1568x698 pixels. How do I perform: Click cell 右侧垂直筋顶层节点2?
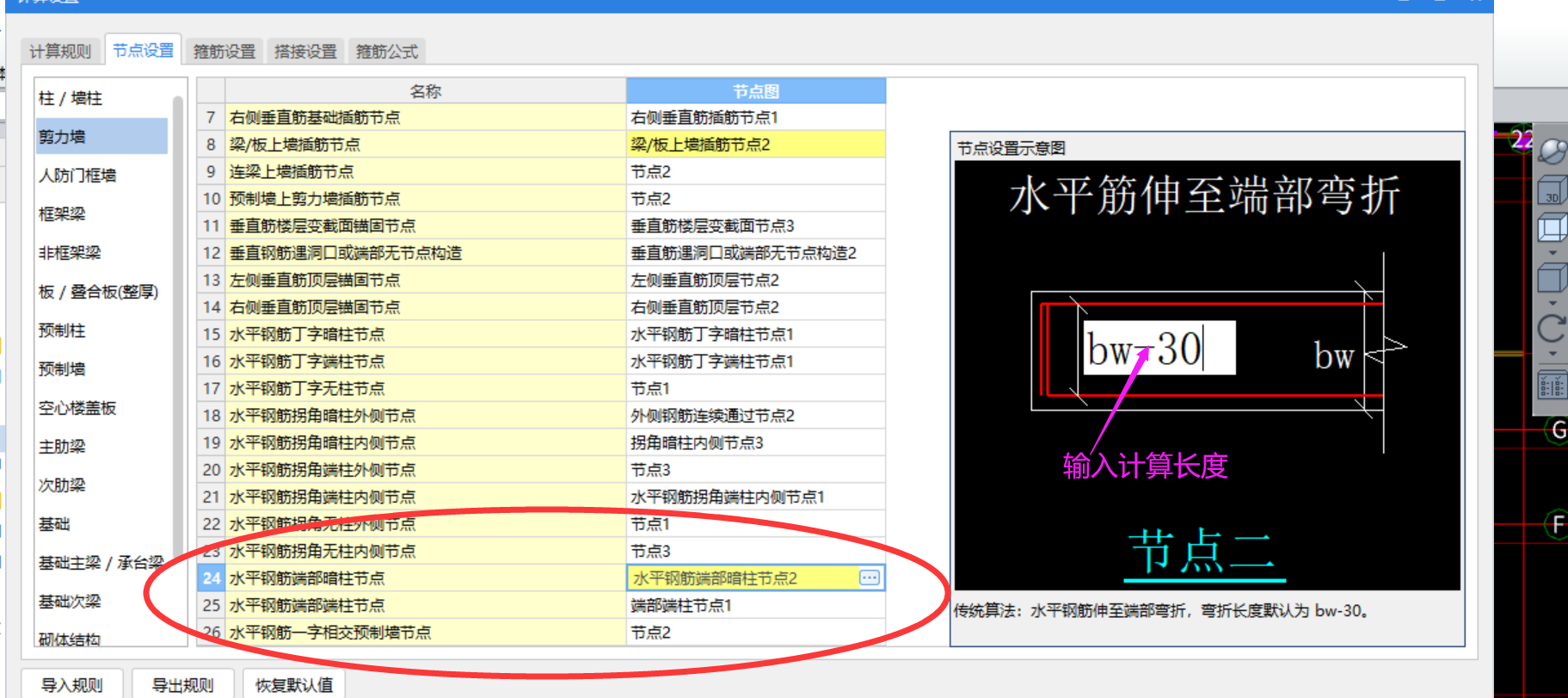click(x=756, y=307)
